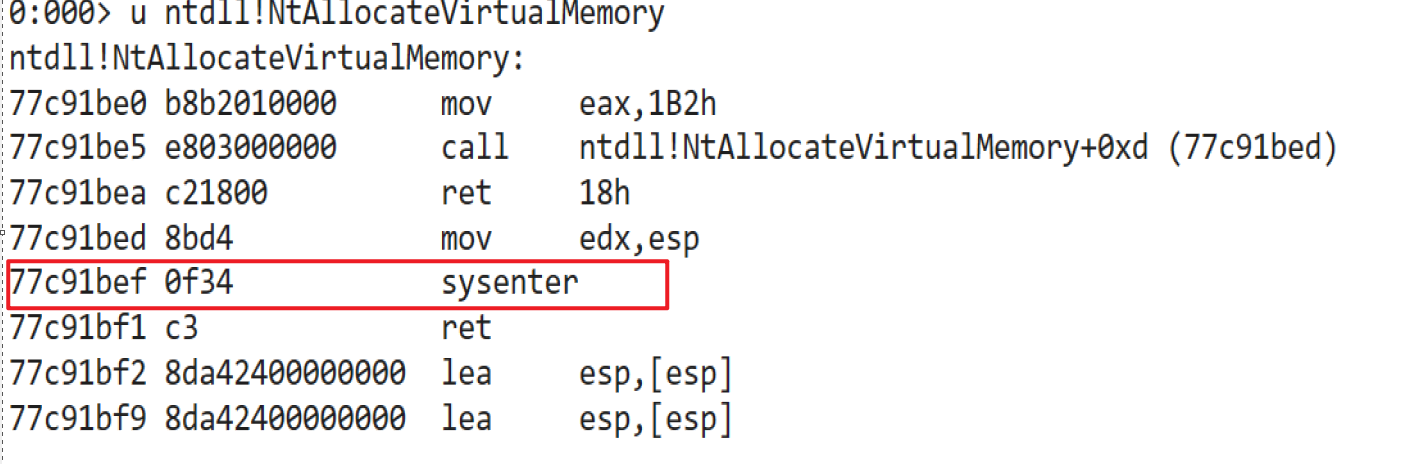The image size is (1426, 464).
Task: Click the highlighted sysenter instruction
Action: [509, 283]
